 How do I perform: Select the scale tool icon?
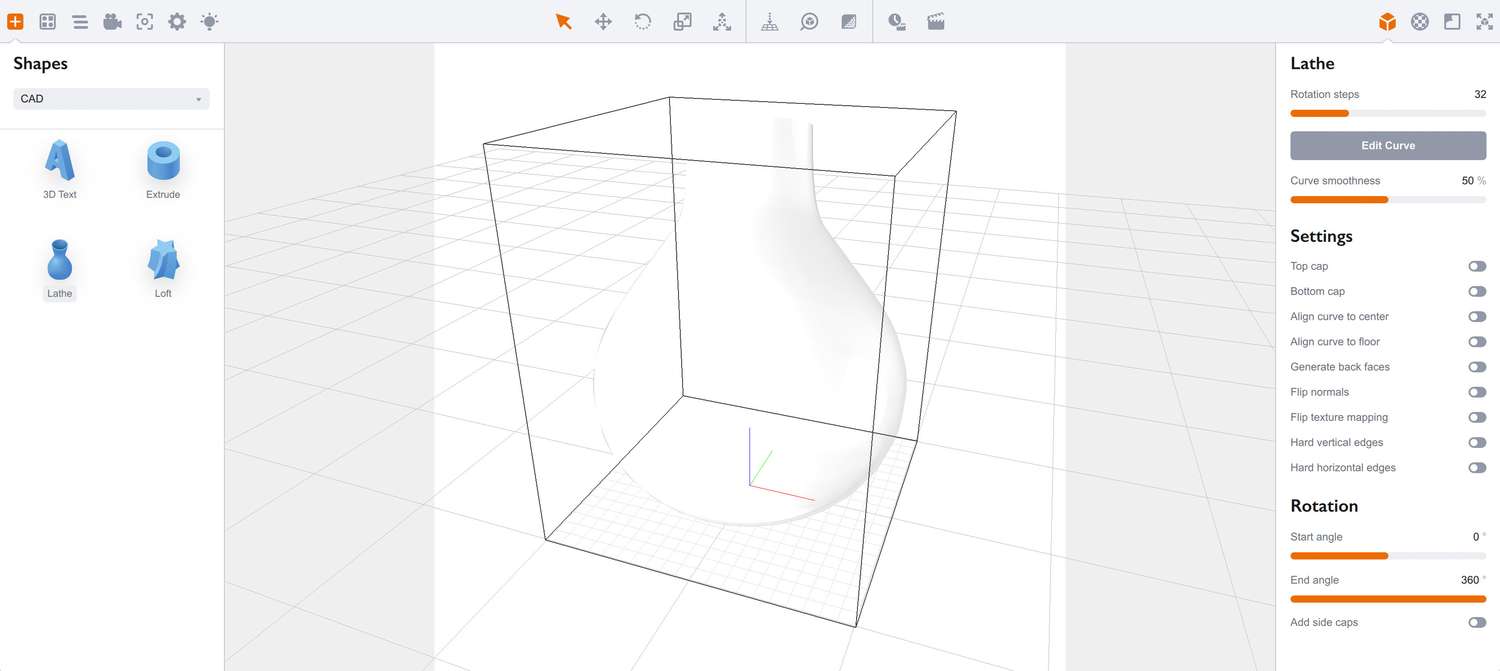[x=682, y=21]
